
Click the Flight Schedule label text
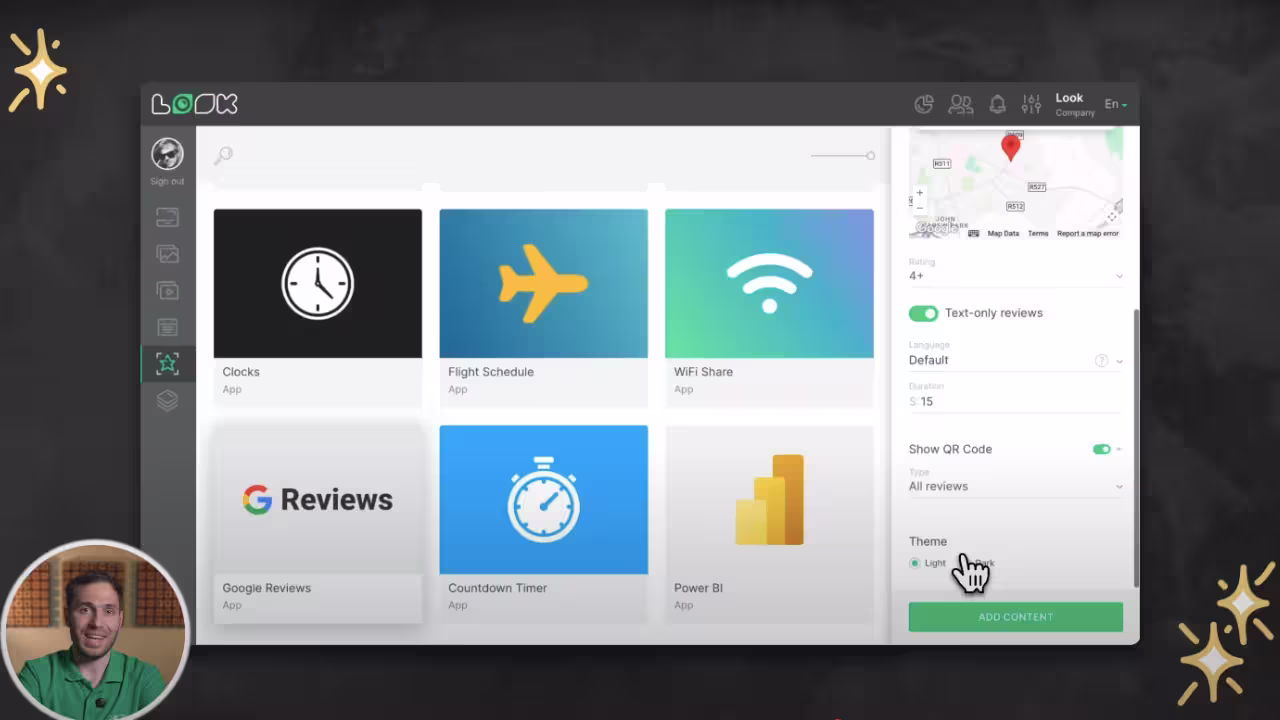tap(491, 372)
